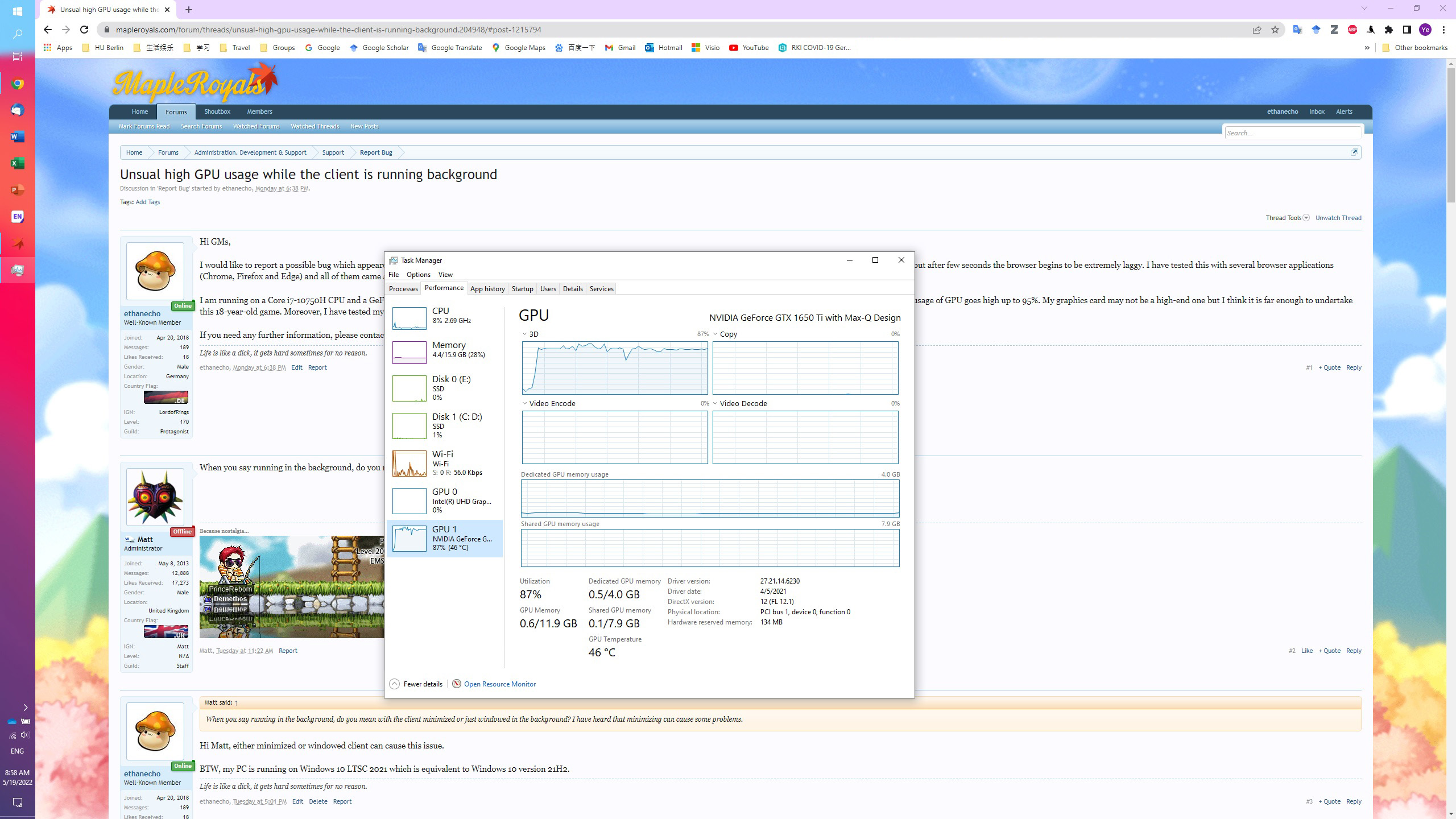Go back in browser

48,30
